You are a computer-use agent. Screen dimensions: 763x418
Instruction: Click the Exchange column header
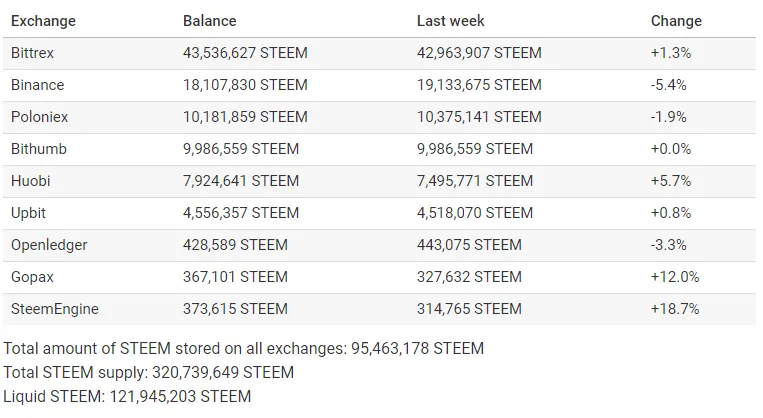pyautogui.click(x=43, y=21)
